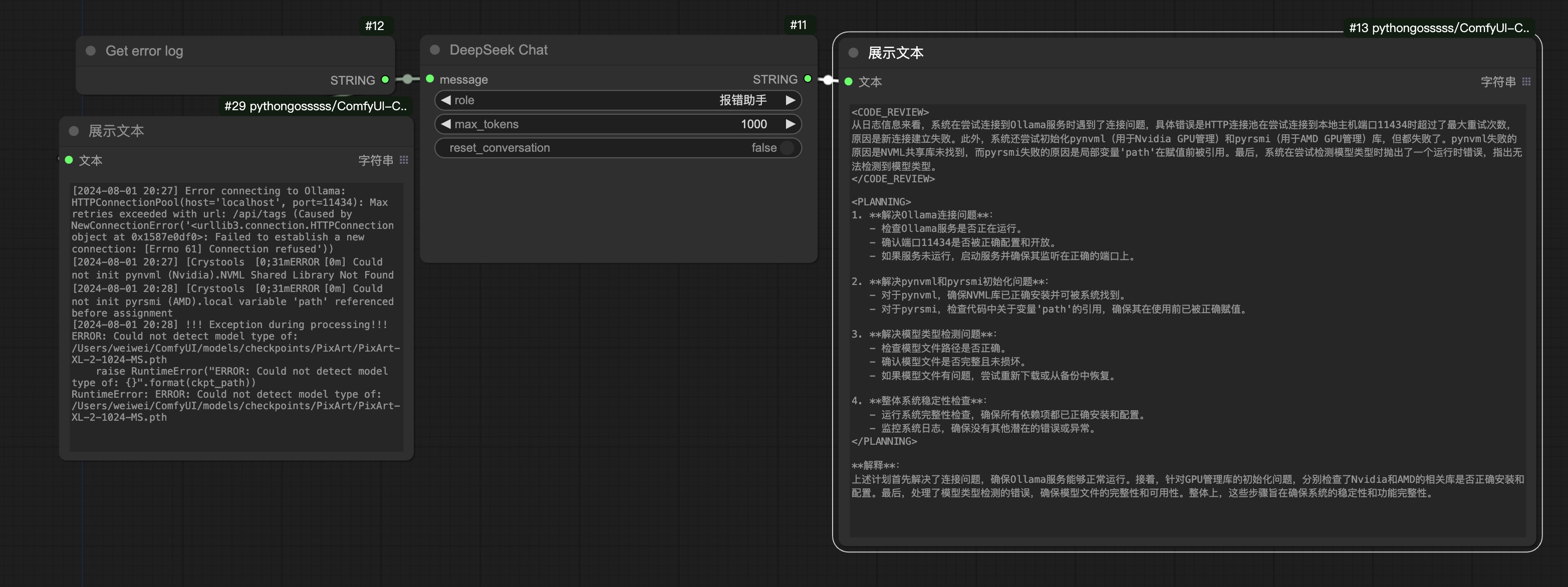Open the role dropdown showing 报错助手
The image size is (1568, 587).
[618, 100]
